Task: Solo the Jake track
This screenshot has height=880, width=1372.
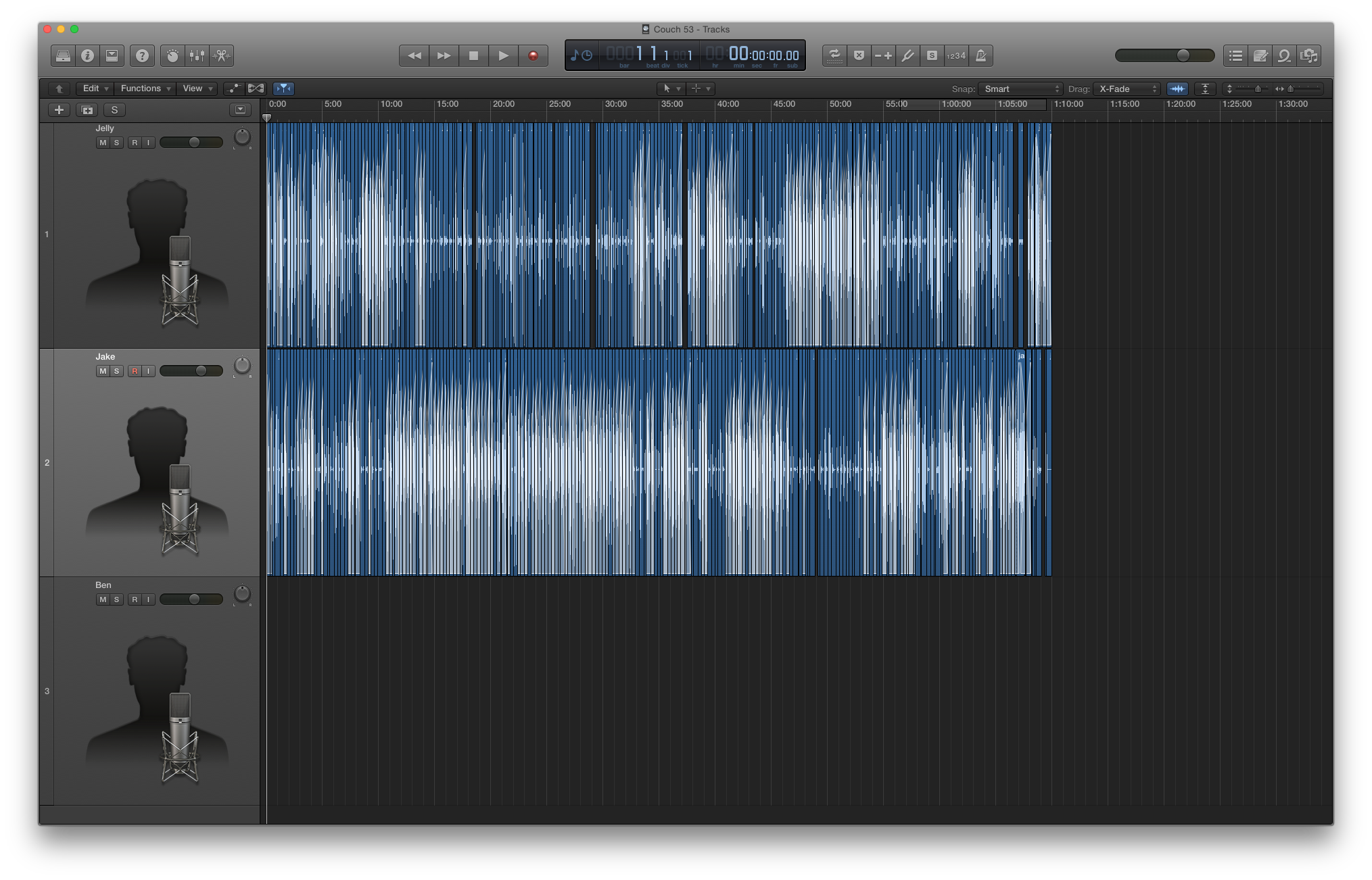Action: 116,371
